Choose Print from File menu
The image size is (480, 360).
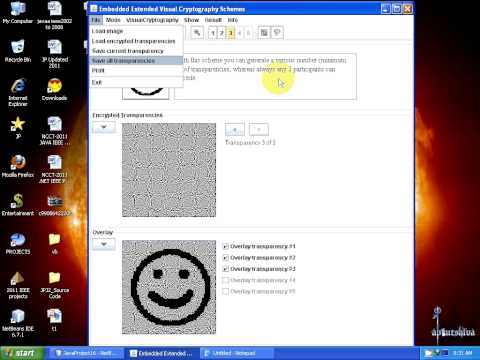pos(136,70)
